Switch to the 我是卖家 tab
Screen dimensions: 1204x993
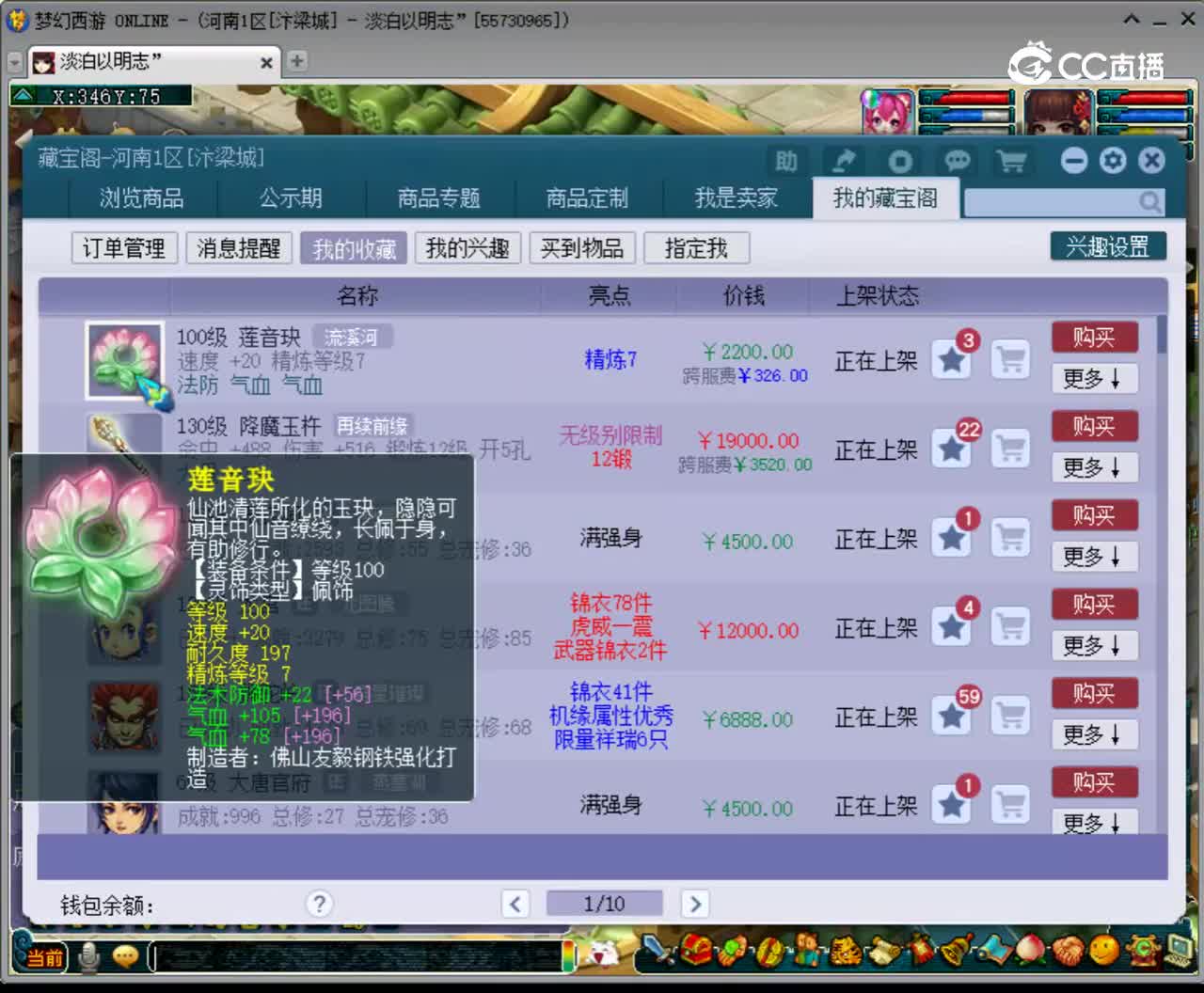tap(737, 198)
